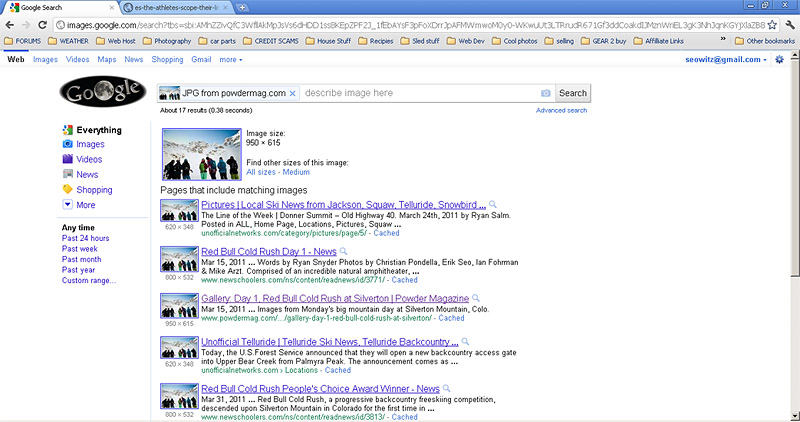Image resolution: width=800 pixels, height=422 pixels.
Task: Open the Google settings gear menu
Action: click(780, 60)
